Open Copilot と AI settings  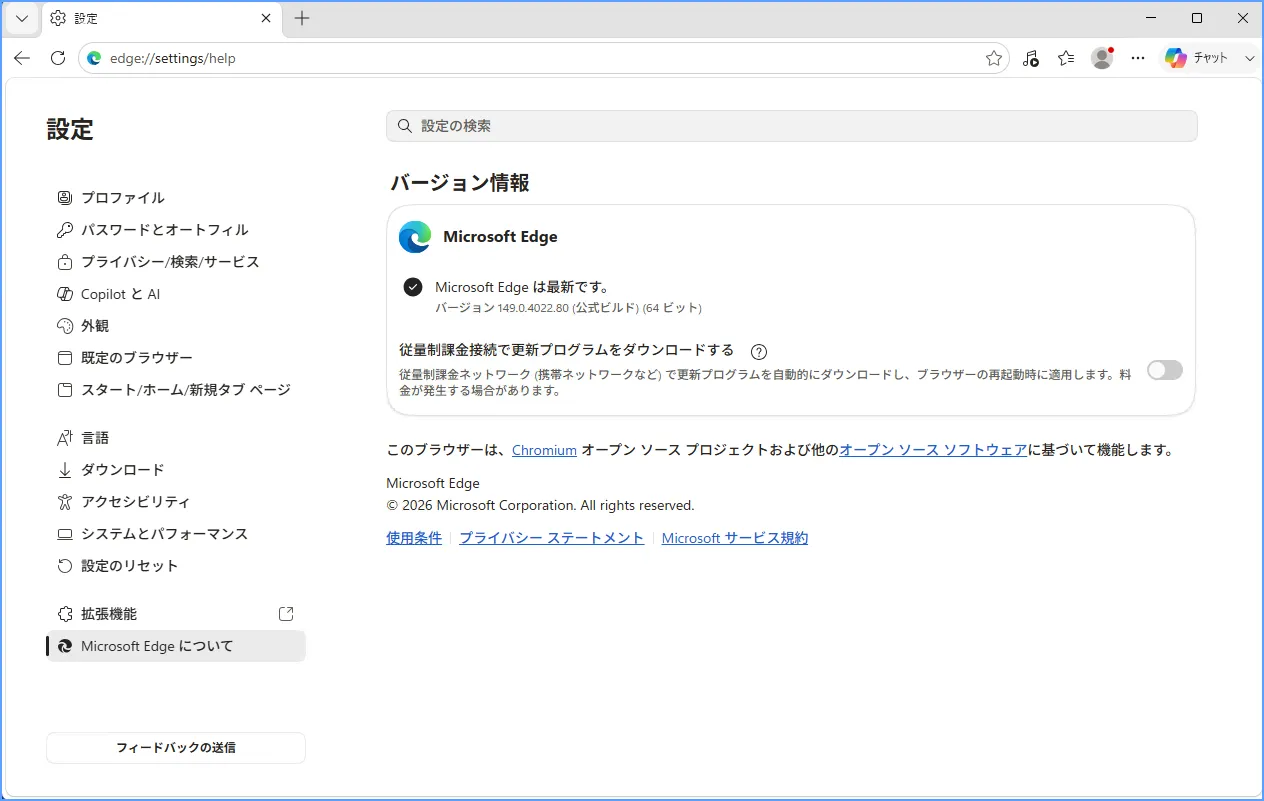176,294
